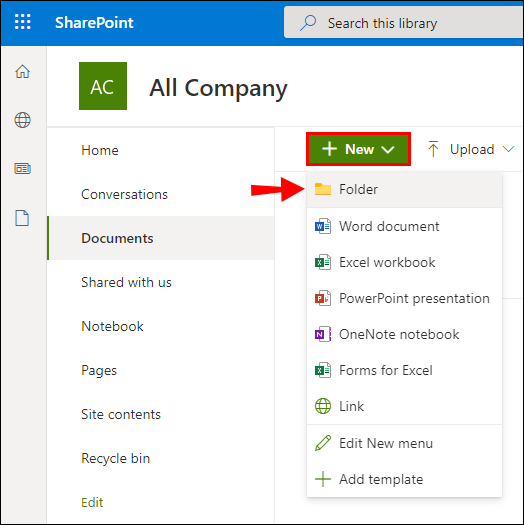Image resolution: width=524 pixels, height=525 pixels.
Task: Open the news icon in left rail
Action: pyautogui.click(x=22, y=168)
